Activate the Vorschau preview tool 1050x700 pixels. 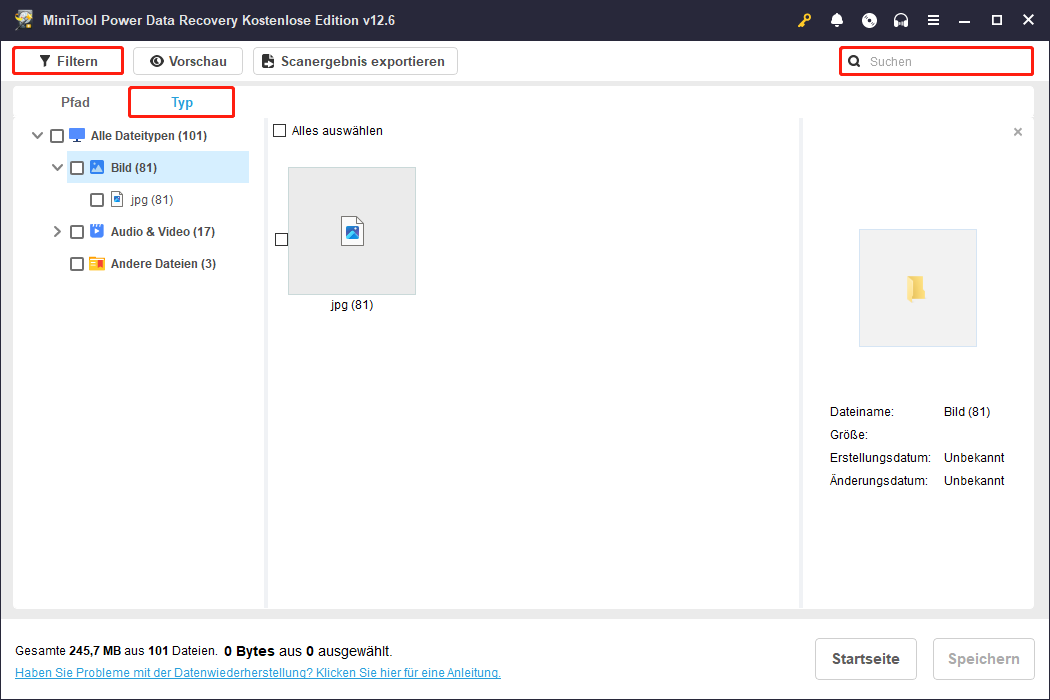[x=187, y=60]
